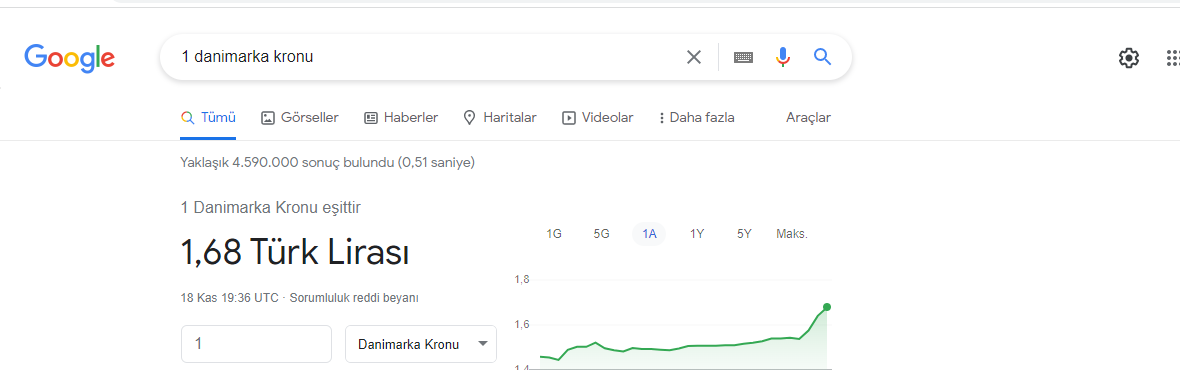
Task: Click the blue magnifier search icon
Action: 823,56
